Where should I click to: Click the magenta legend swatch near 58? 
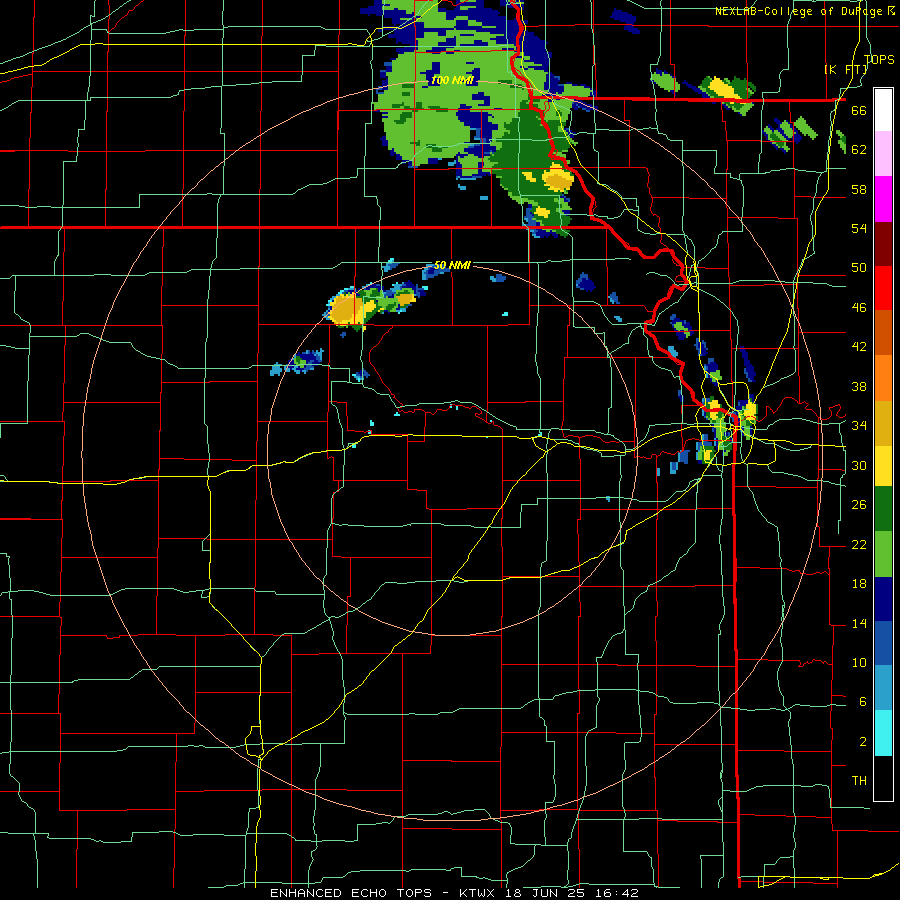883,199
